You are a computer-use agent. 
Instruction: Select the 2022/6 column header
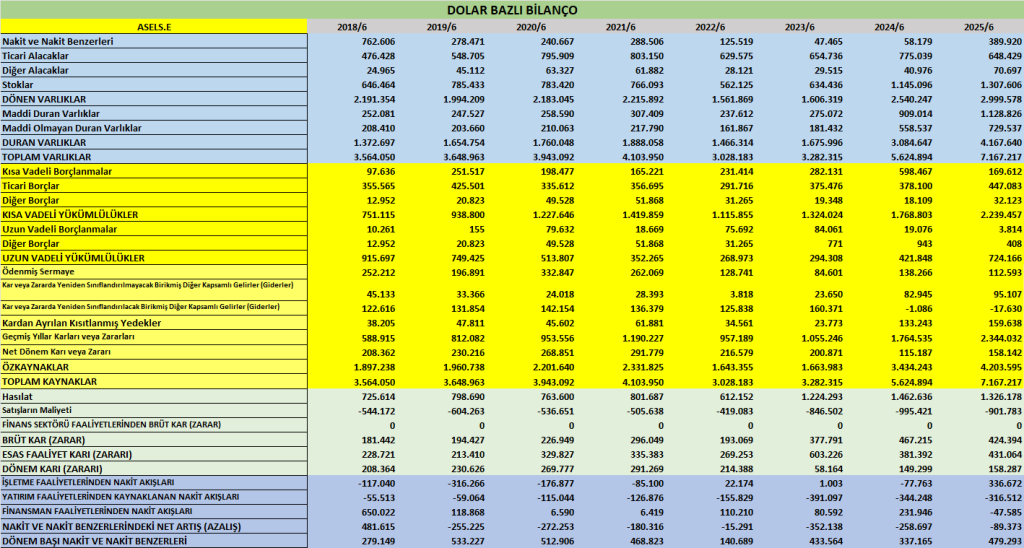tap(709, 27)
